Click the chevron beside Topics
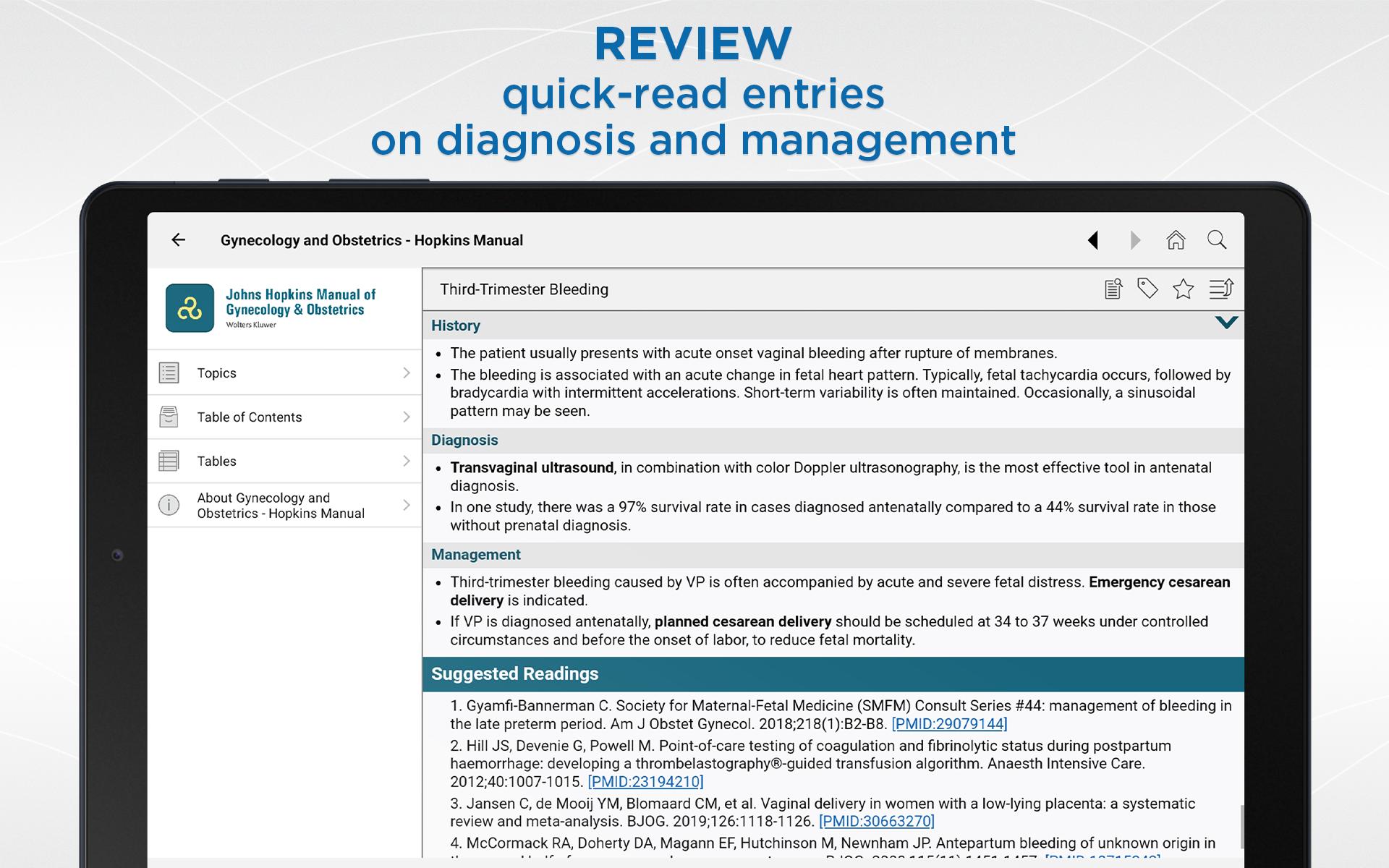 406,373
